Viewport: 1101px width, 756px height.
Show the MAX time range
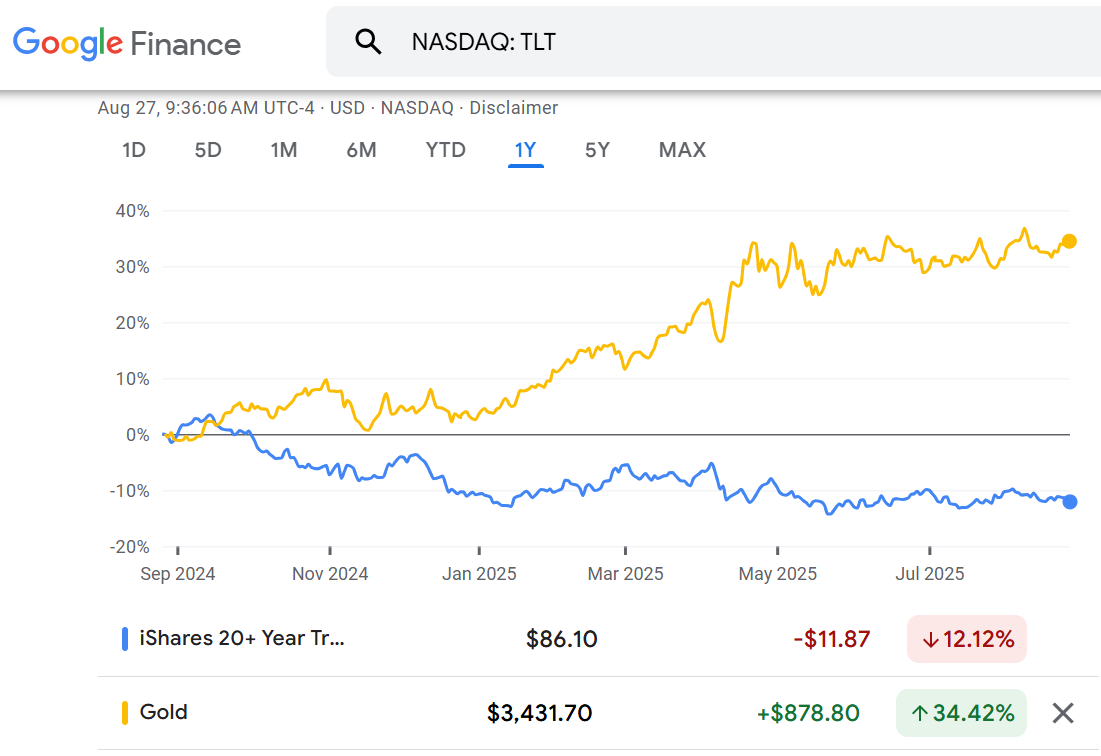pyautogui.click(x=683, y=150)
